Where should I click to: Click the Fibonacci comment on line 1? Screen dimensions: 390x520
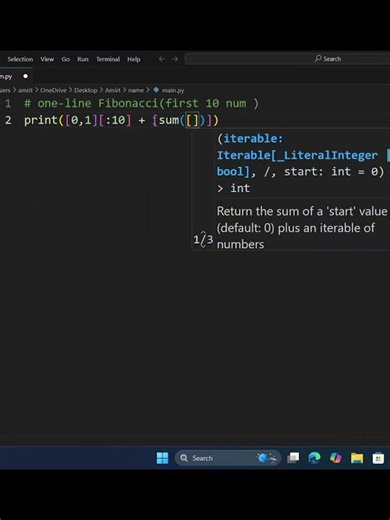point(141,103)
